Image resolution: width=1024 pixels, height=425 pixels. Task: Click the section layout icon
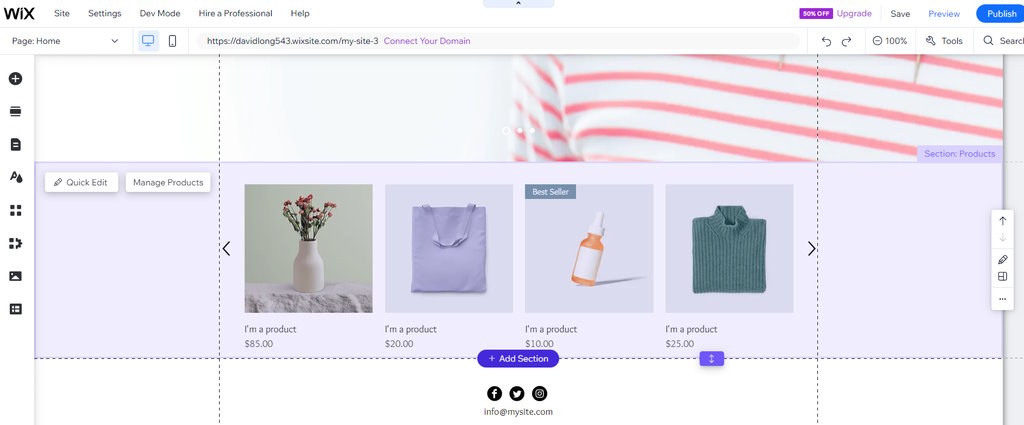click(1002, 277)
